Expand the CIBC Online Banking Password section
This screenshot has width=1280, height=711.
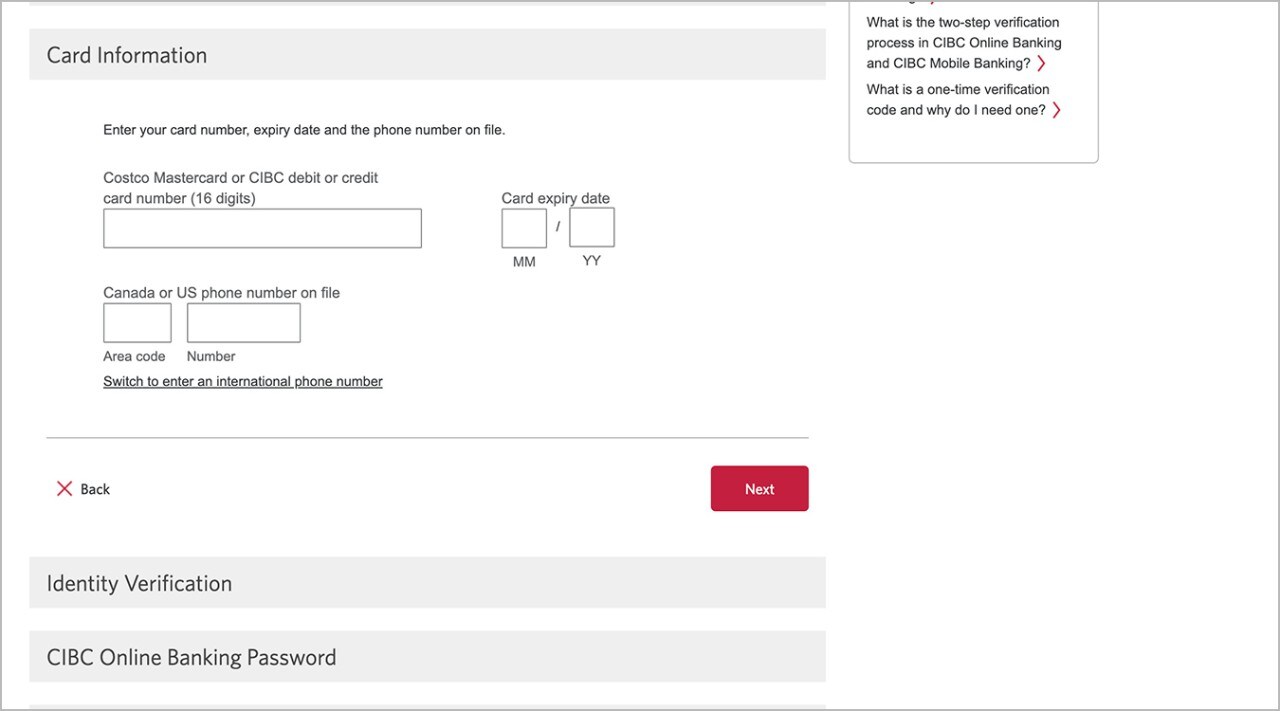[x=427, y=657]
